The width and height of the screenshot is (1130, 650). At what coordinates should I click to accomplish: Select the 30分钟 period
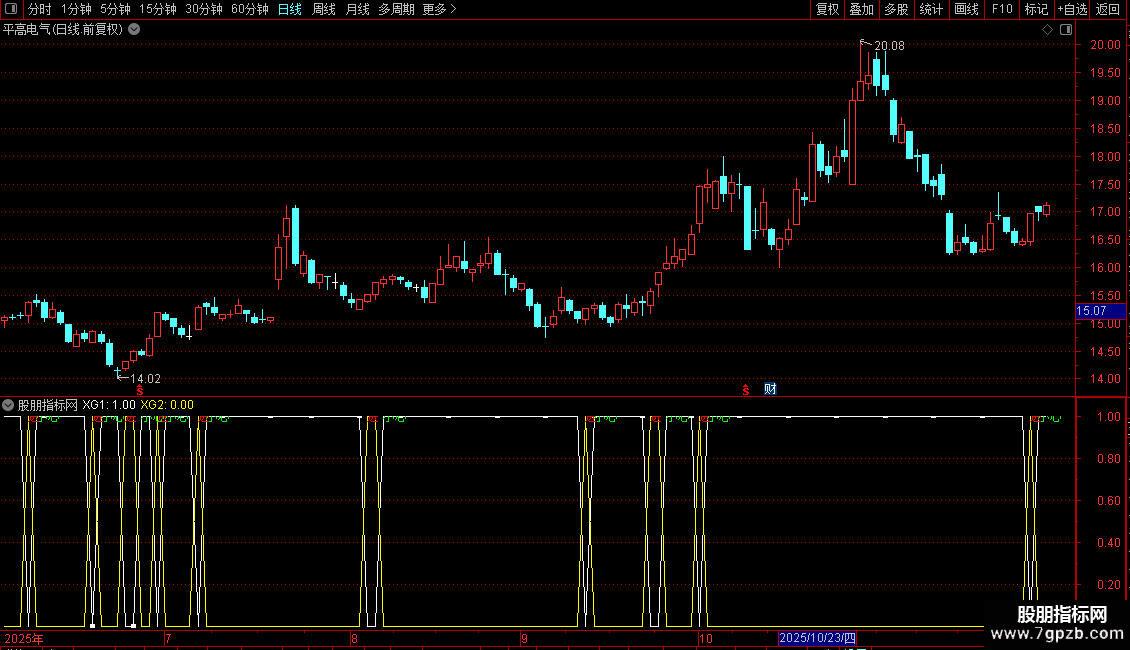pos(203,9)
